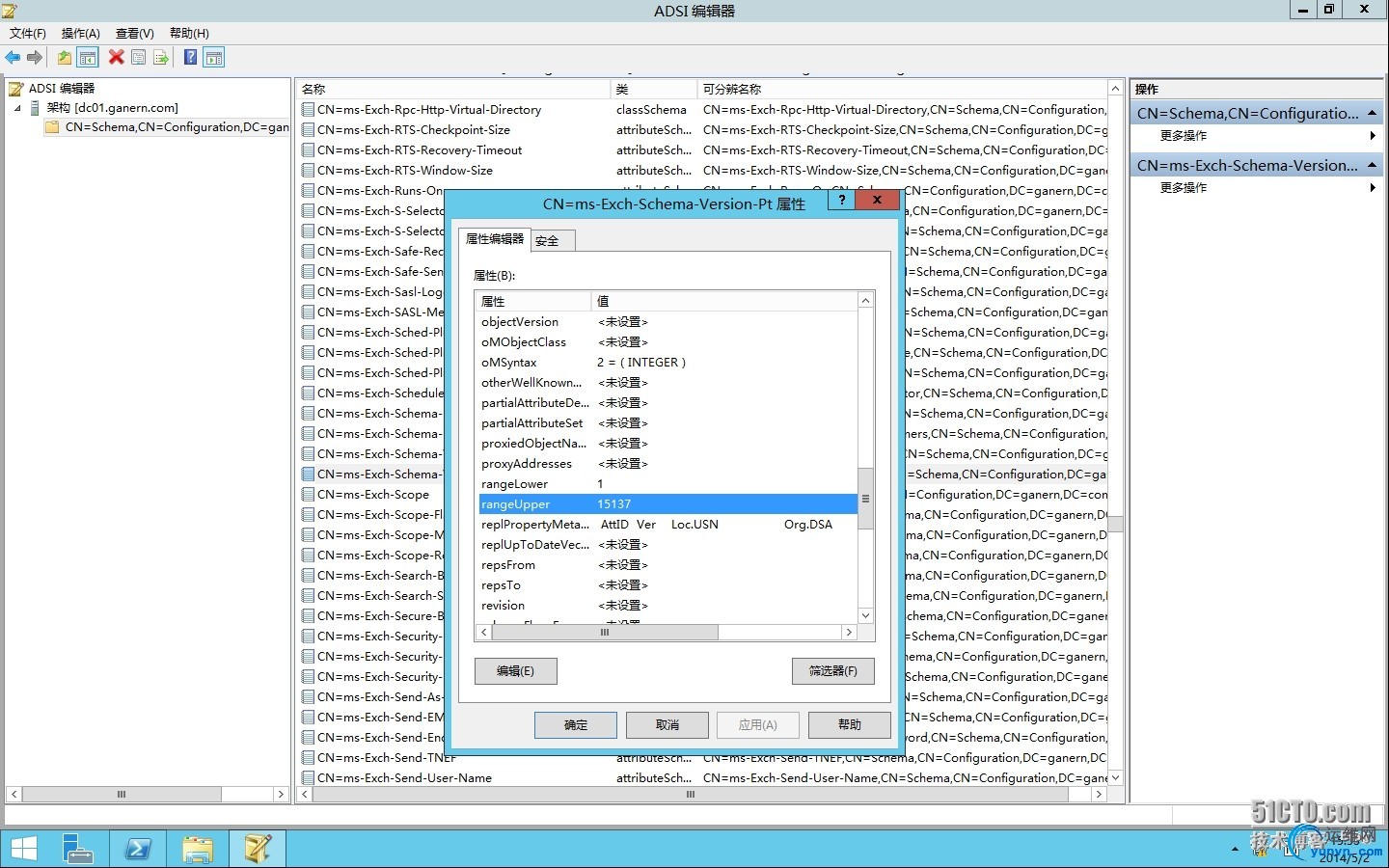The height and width of the screenshot is (868, 1389).
Task: Click the 架构 server icon in tree
Action: click(x=36, y=108)
